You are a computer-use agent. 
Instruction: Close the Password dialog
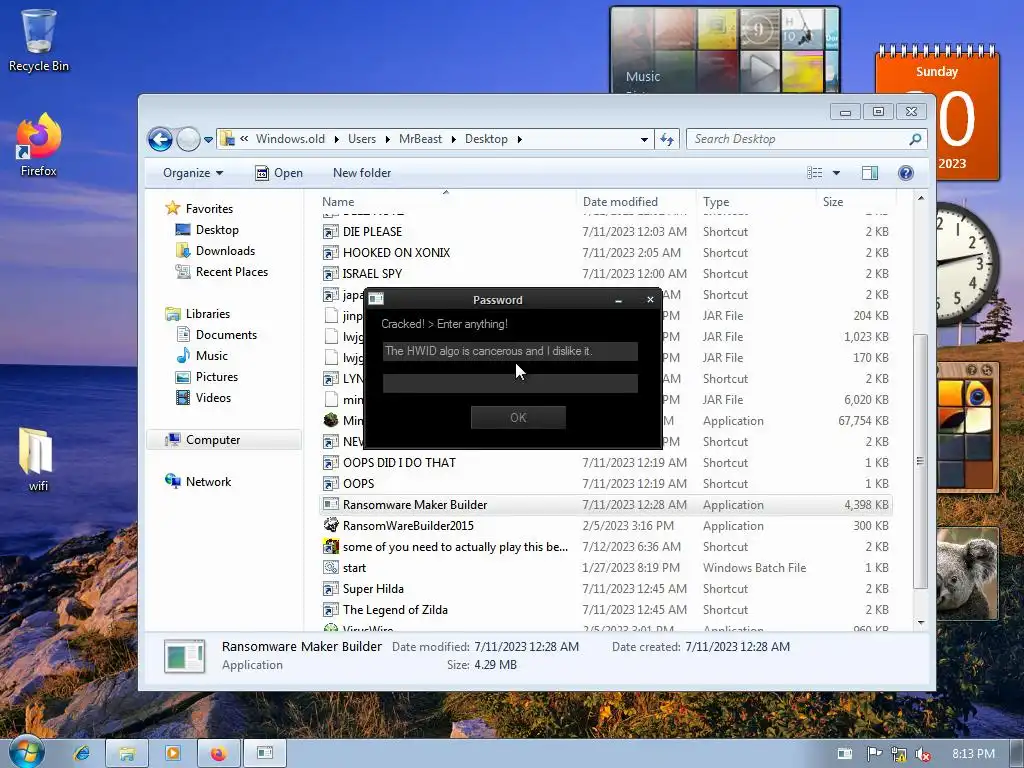(650, 300)
